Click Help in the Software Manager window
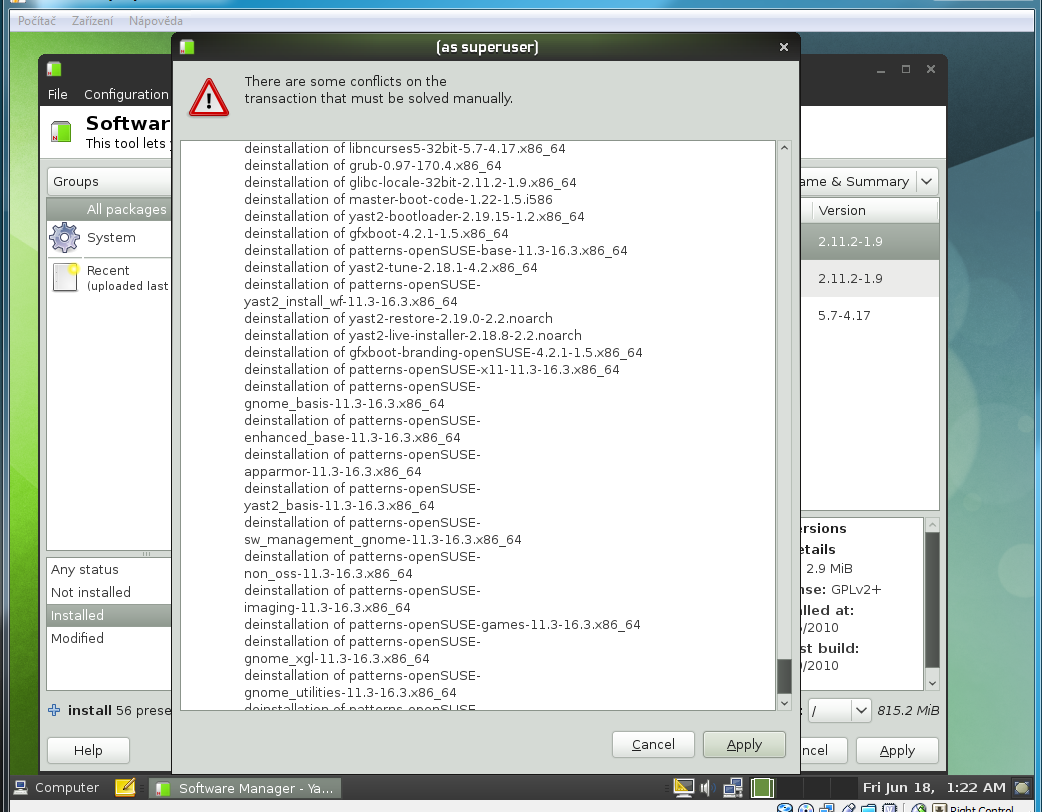Image resolution: width=1042 pixels, height=812 pixels. [x=88, y=750]
